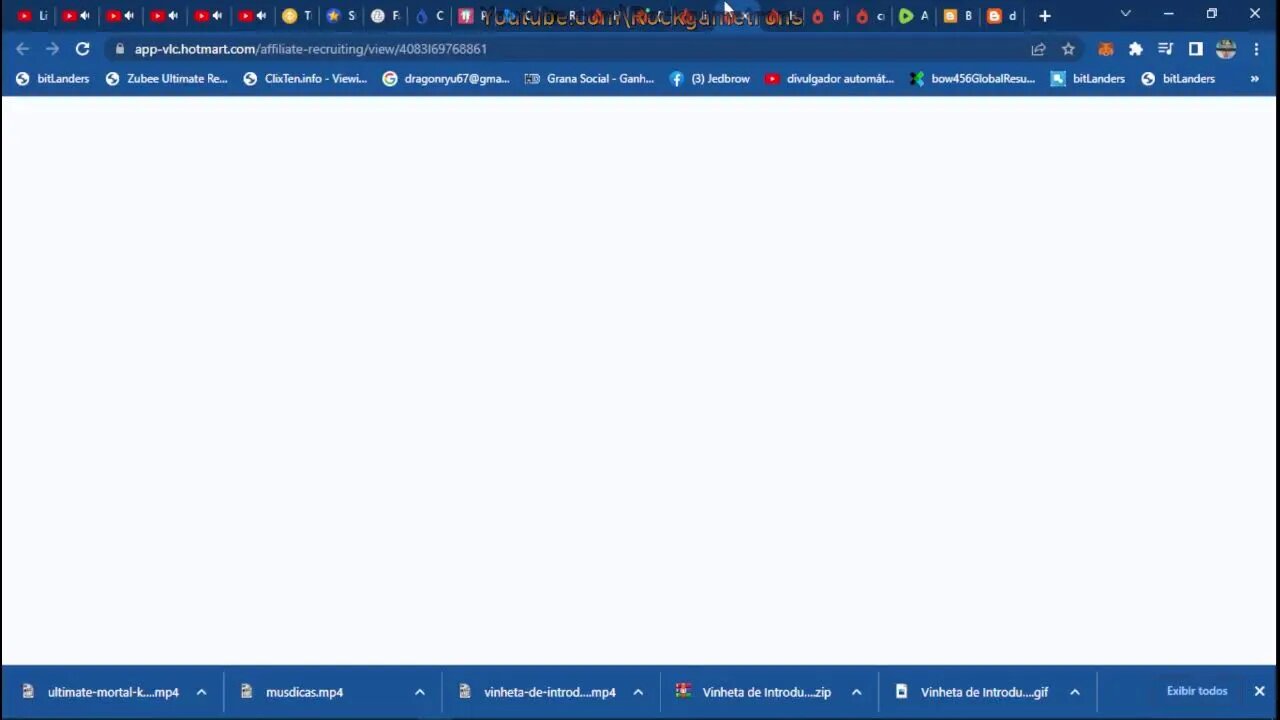Click the browser forward arrow

click(x=52, y=49)
